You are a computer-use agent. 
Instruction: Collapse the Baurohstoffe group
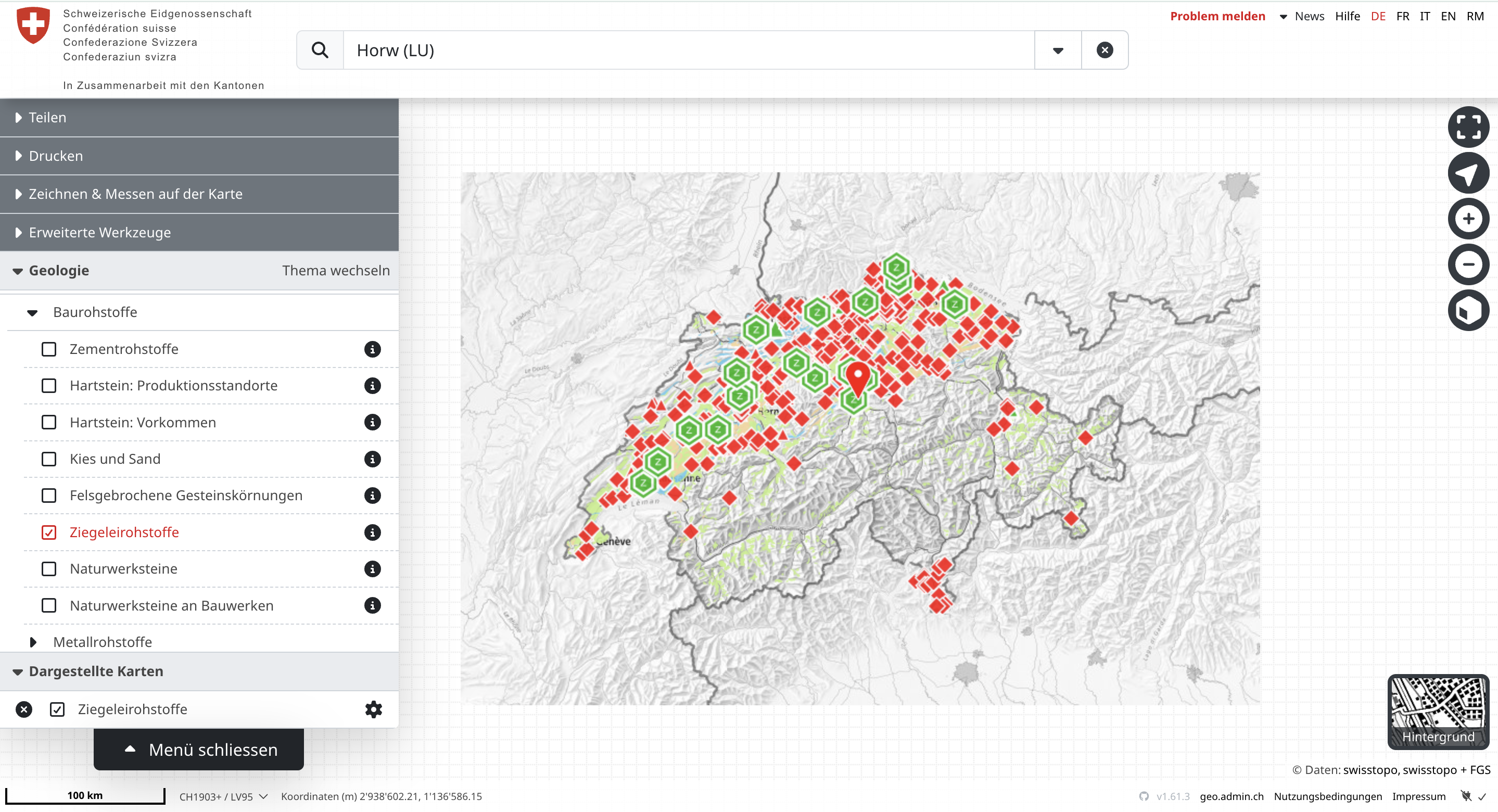point(32,313)
